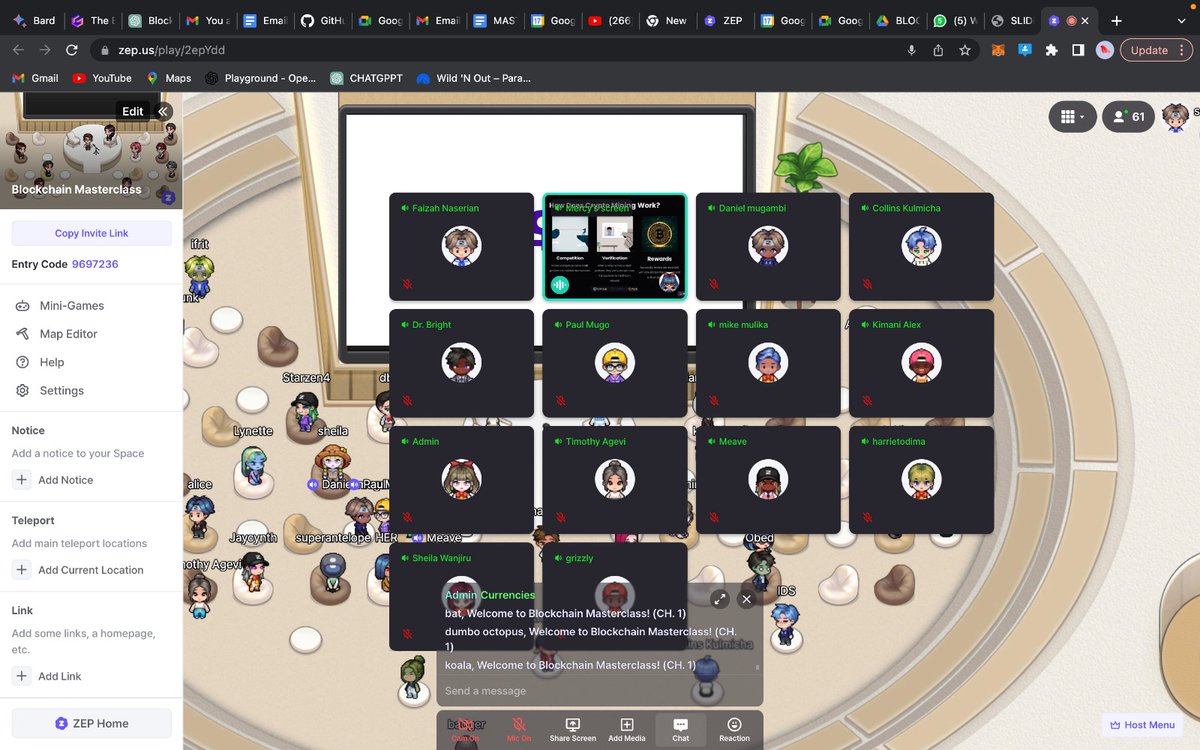Click harrietodima speaker icon
The height and width of the screenshot is (750, 1200).
(x=865, y=441)
